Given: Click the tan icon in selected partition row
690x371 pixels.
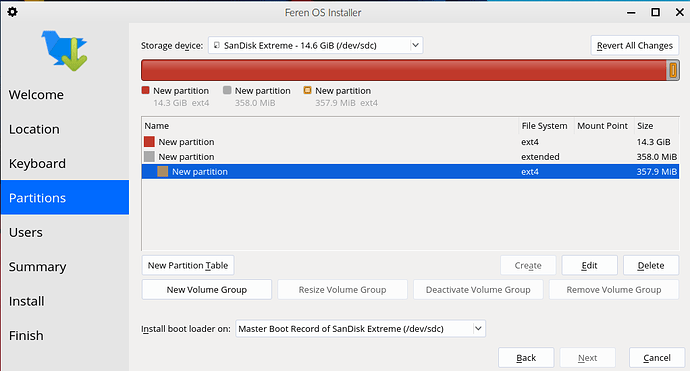Looking at the screenshot, I should tap(163, 172).
